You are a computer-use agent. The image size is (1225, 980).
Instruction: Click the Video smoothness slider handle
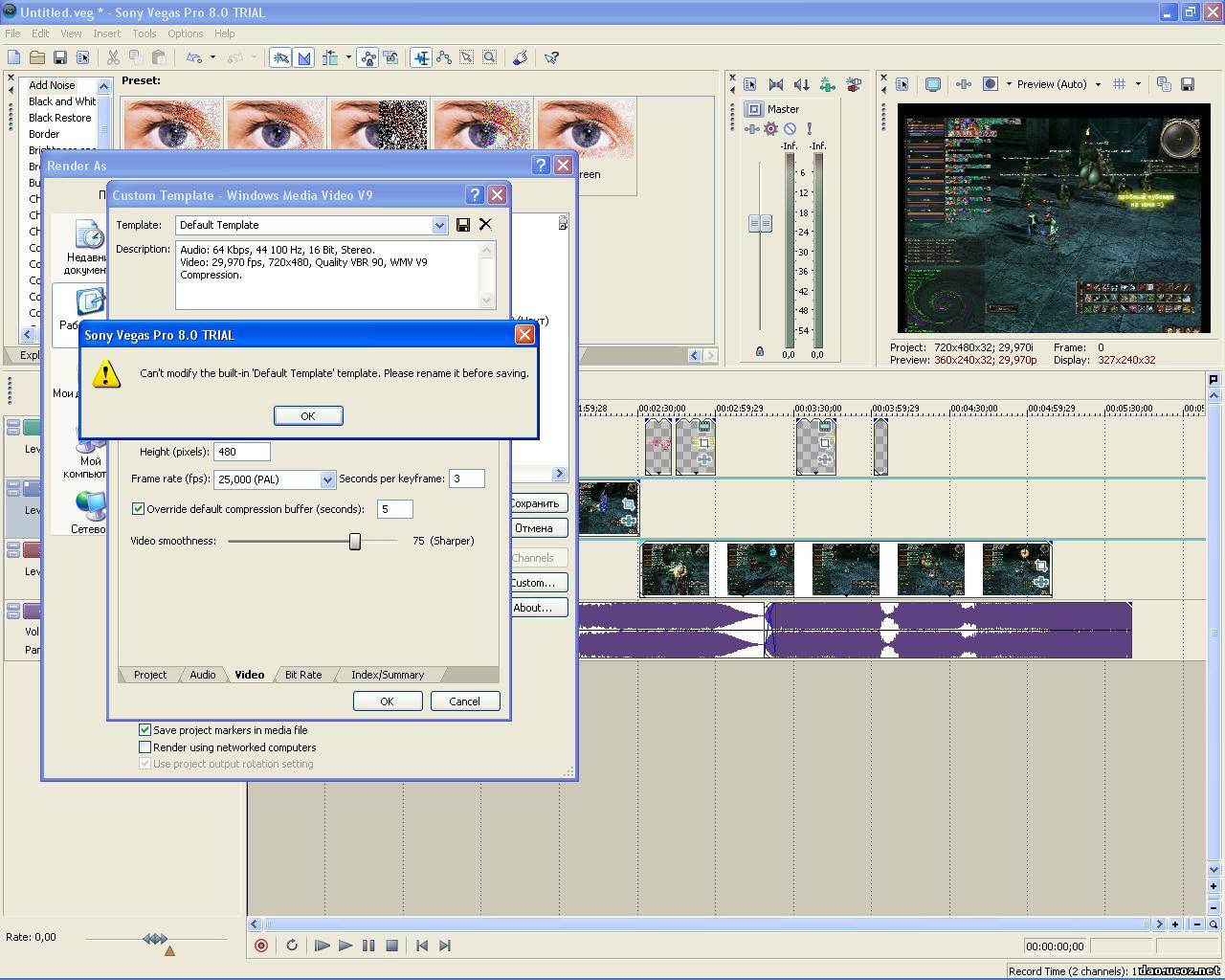[x=355, y=541]
